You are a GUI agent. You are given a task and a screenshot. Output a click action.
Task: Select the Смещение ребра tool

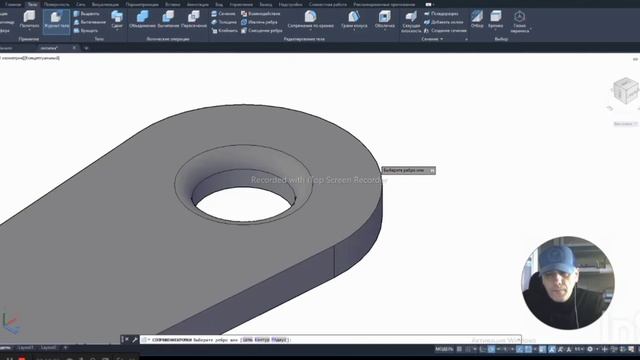(262, 31)
